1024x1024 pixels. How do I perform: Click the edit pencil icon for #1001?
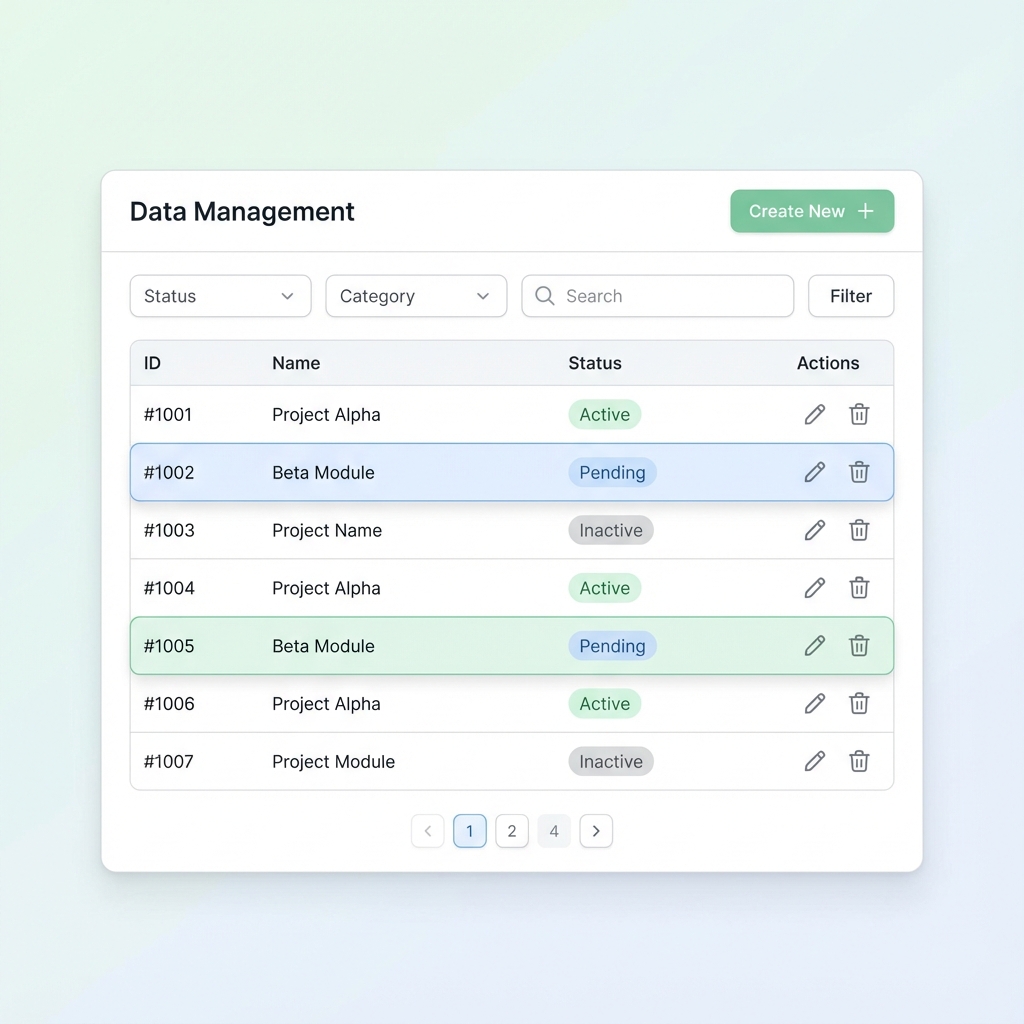click(x=814, y=414)
